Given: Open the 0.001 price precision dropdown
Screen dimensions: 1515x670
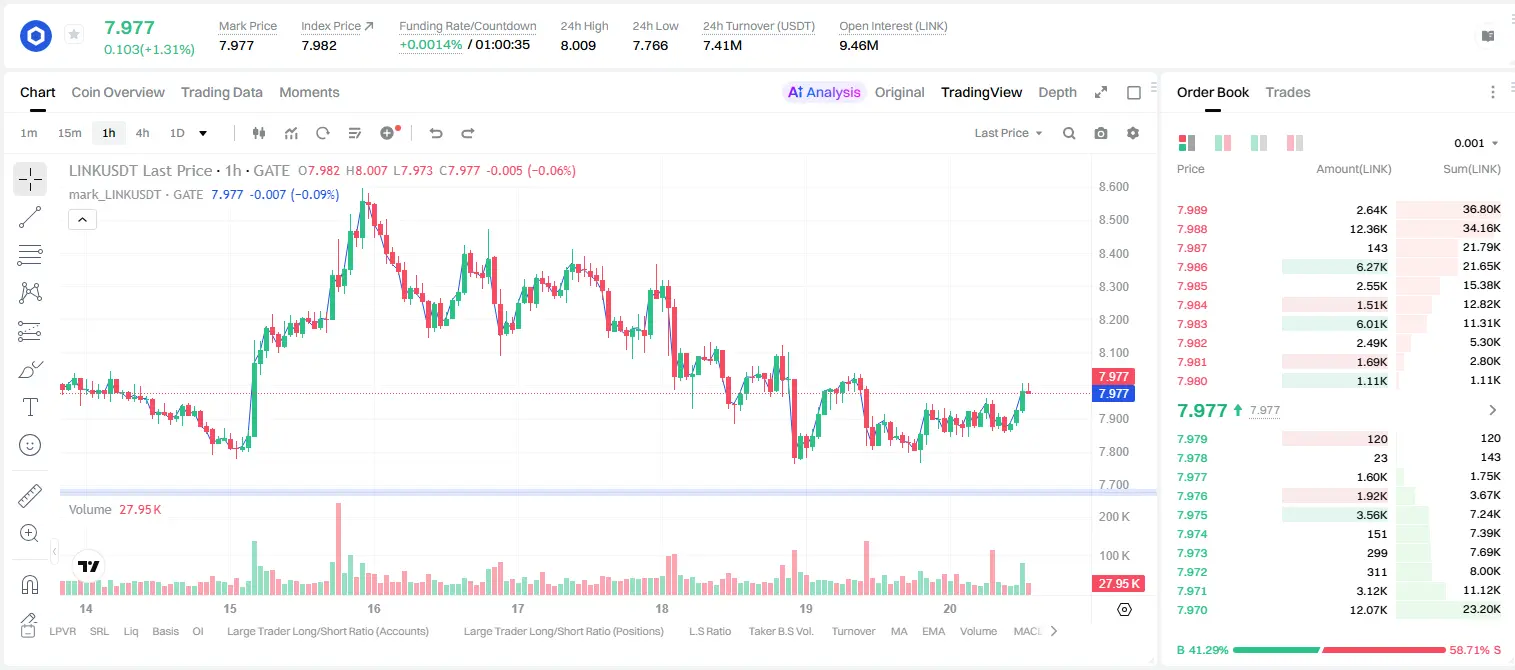Looking at the screenshot, I should [1476, 143].
